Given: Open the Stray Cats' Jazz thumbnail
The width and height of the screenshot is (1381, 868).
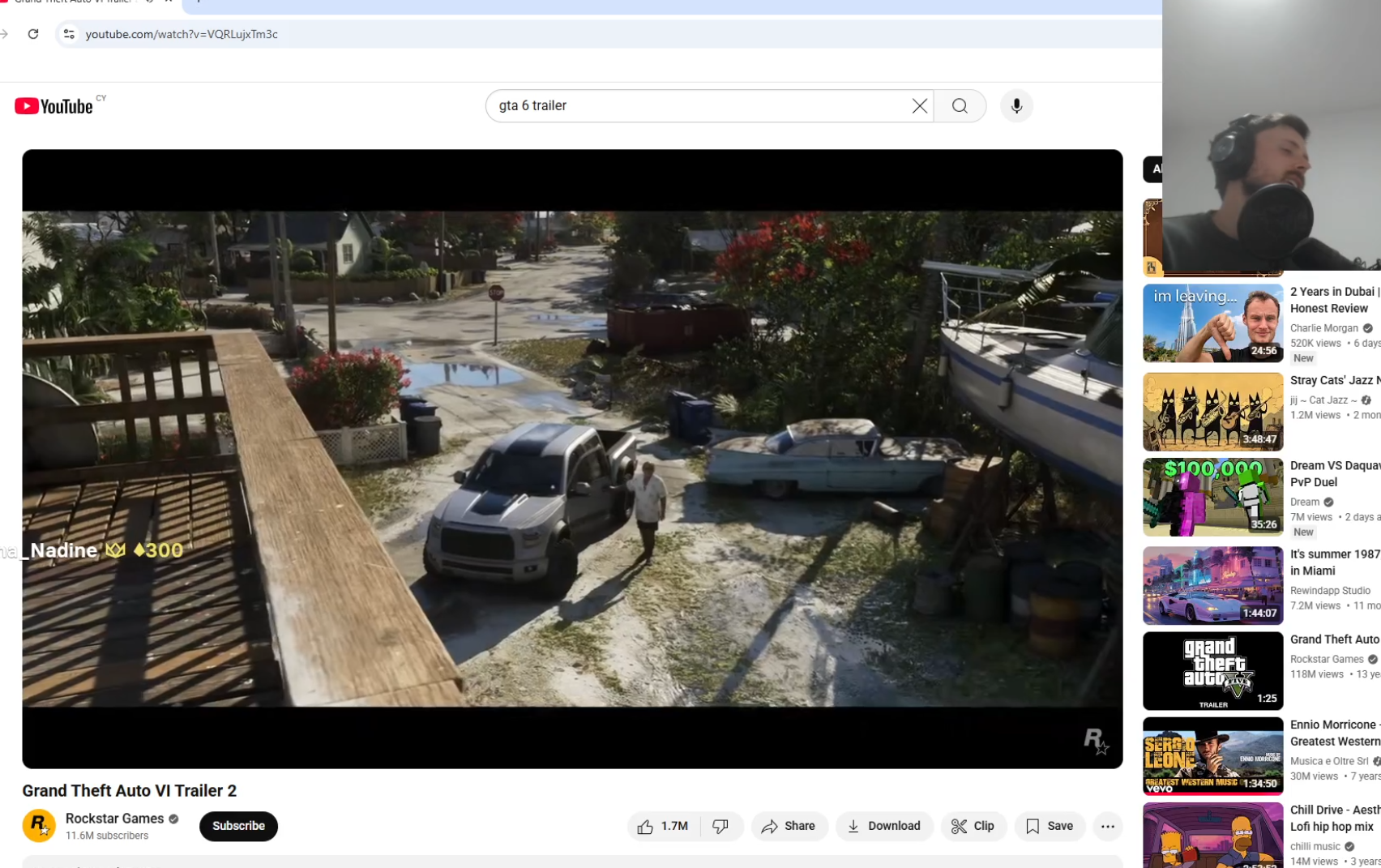Looking at the screenshot, I should pyautogui.click(x=1212, y=412).
